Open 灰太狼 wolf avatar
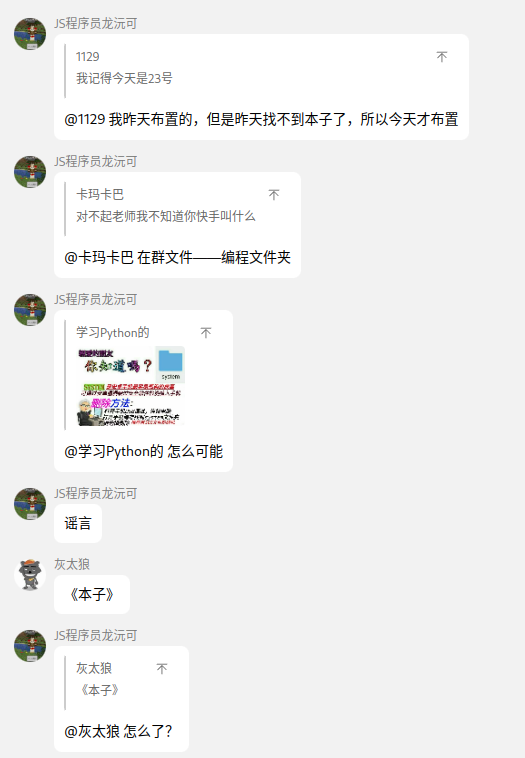 [x=30, y=575]
